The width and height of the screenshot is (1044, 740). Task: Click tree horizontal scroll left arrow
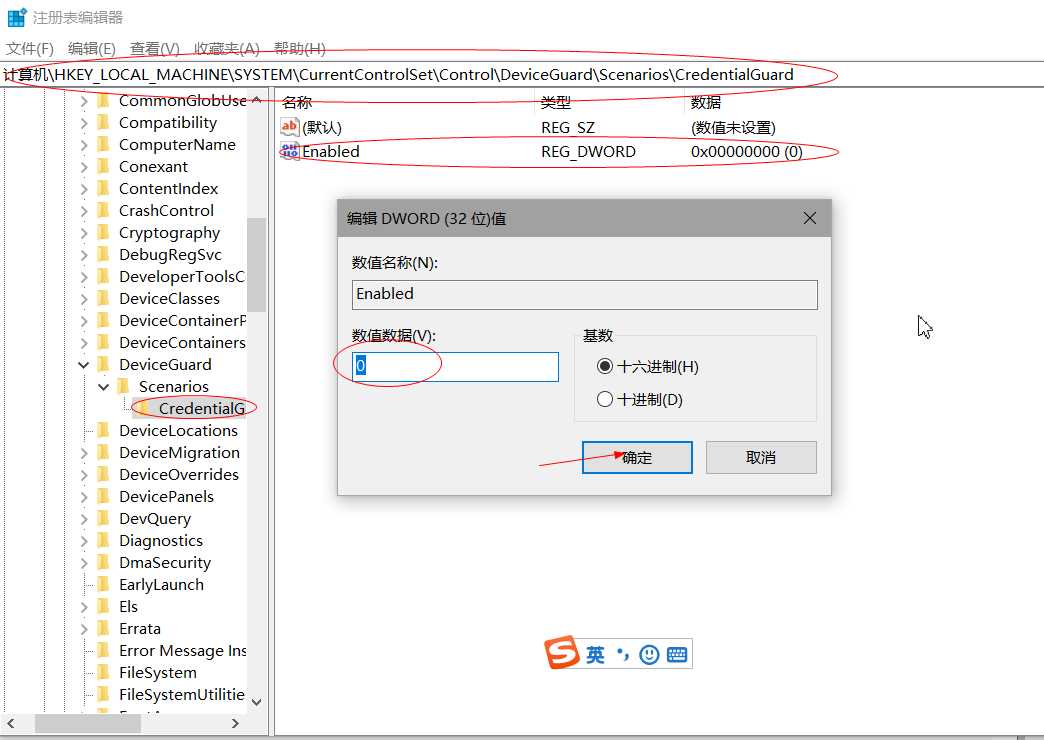click(x=11, y=723)
